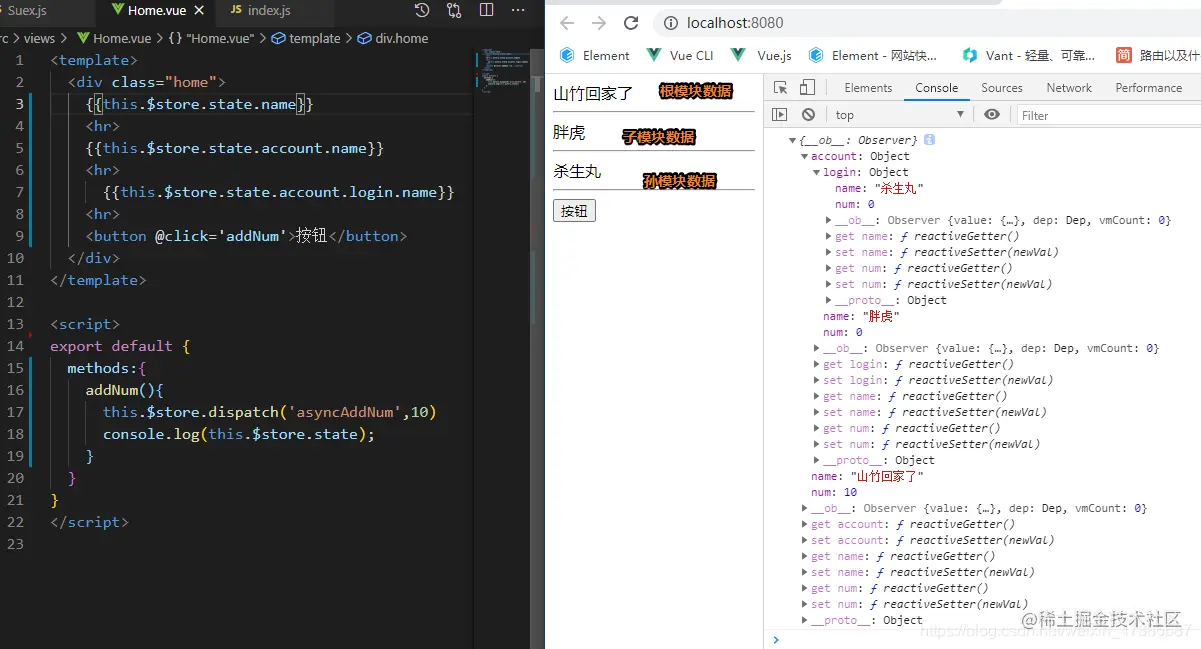Click the views breadcrumb in VS Code
The height and width of the screenshot is (649, 1201).
(x=40, y=38)
